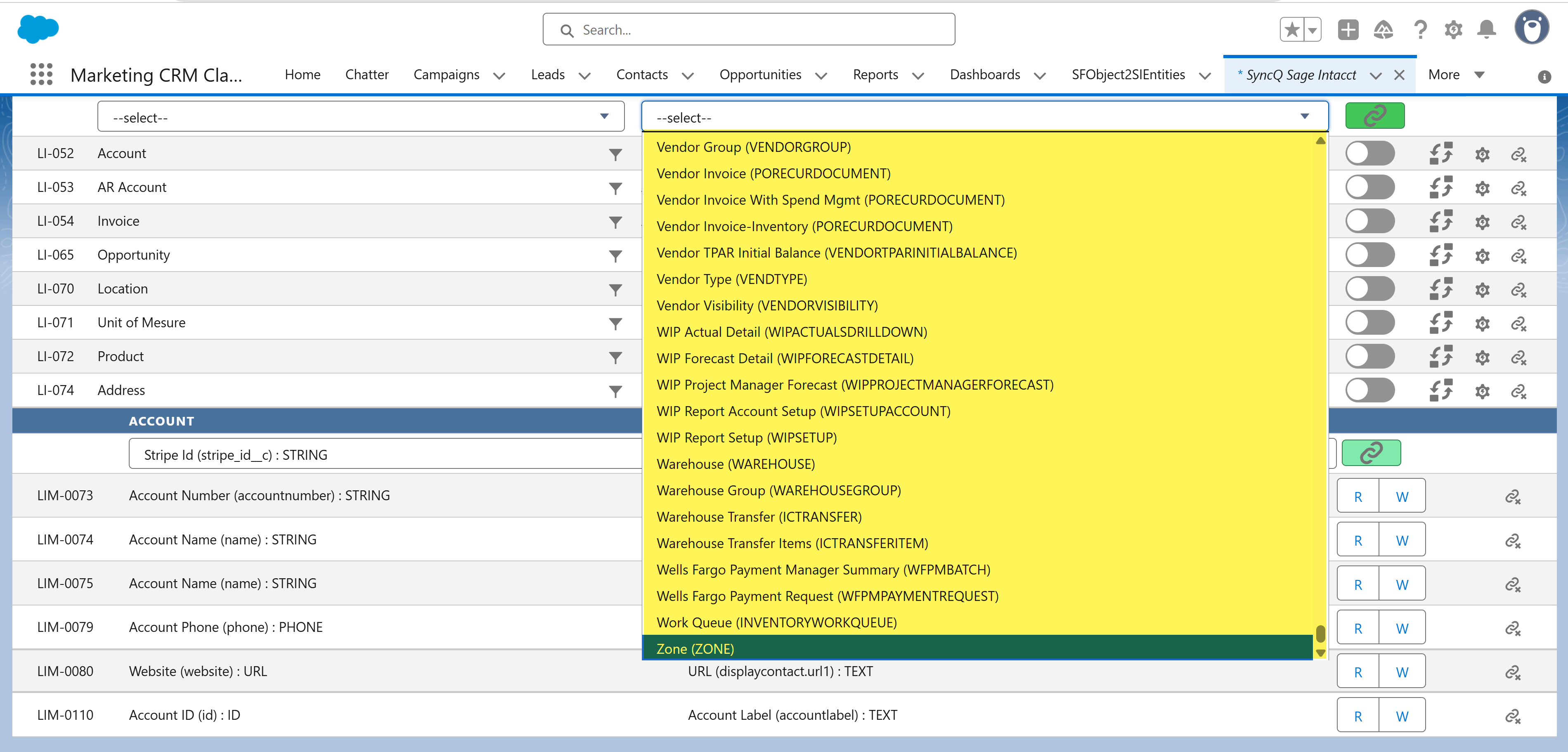Click the Salesforce cloud logo
Image resolution: width=1568 pixels, height=752 pixels.
coord(38,28)
